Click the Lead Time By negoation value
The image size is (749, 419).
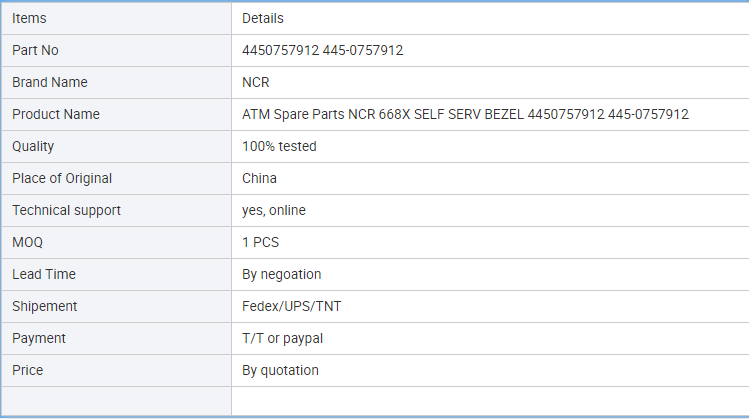[x=282, y=274]
